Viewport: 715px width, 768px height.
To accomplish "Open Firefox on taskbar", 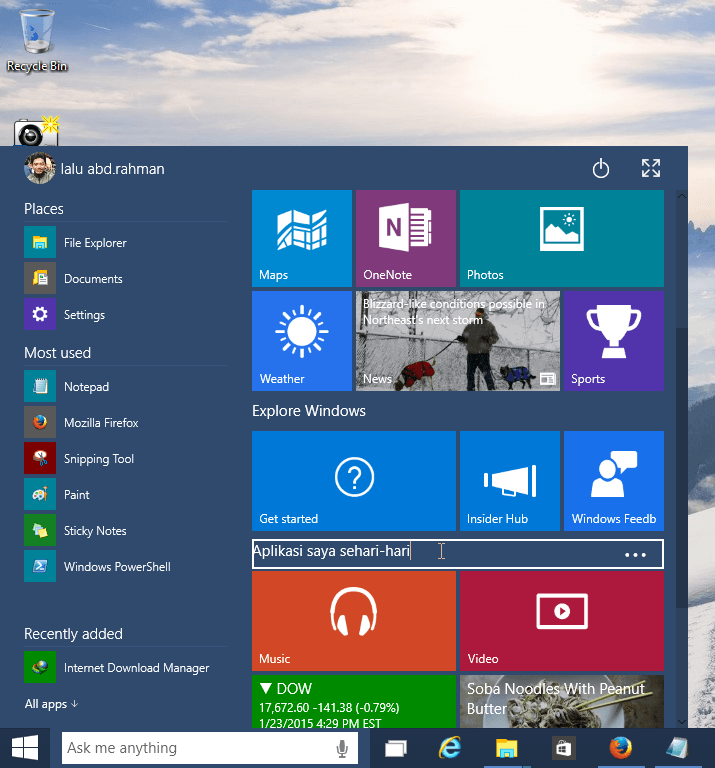I will coord(620,748).
